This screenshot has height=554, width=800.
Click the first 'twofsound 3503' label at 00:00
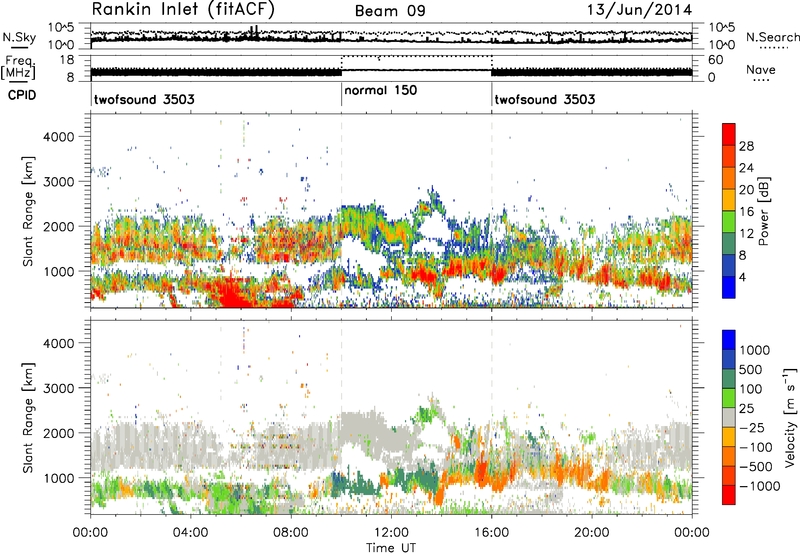pos(144,99)
